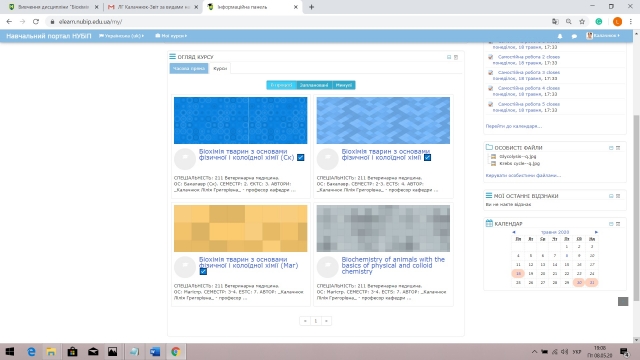Expand the Українська language menu
This screenshot has width=640, height=360.
pos(122,36)
